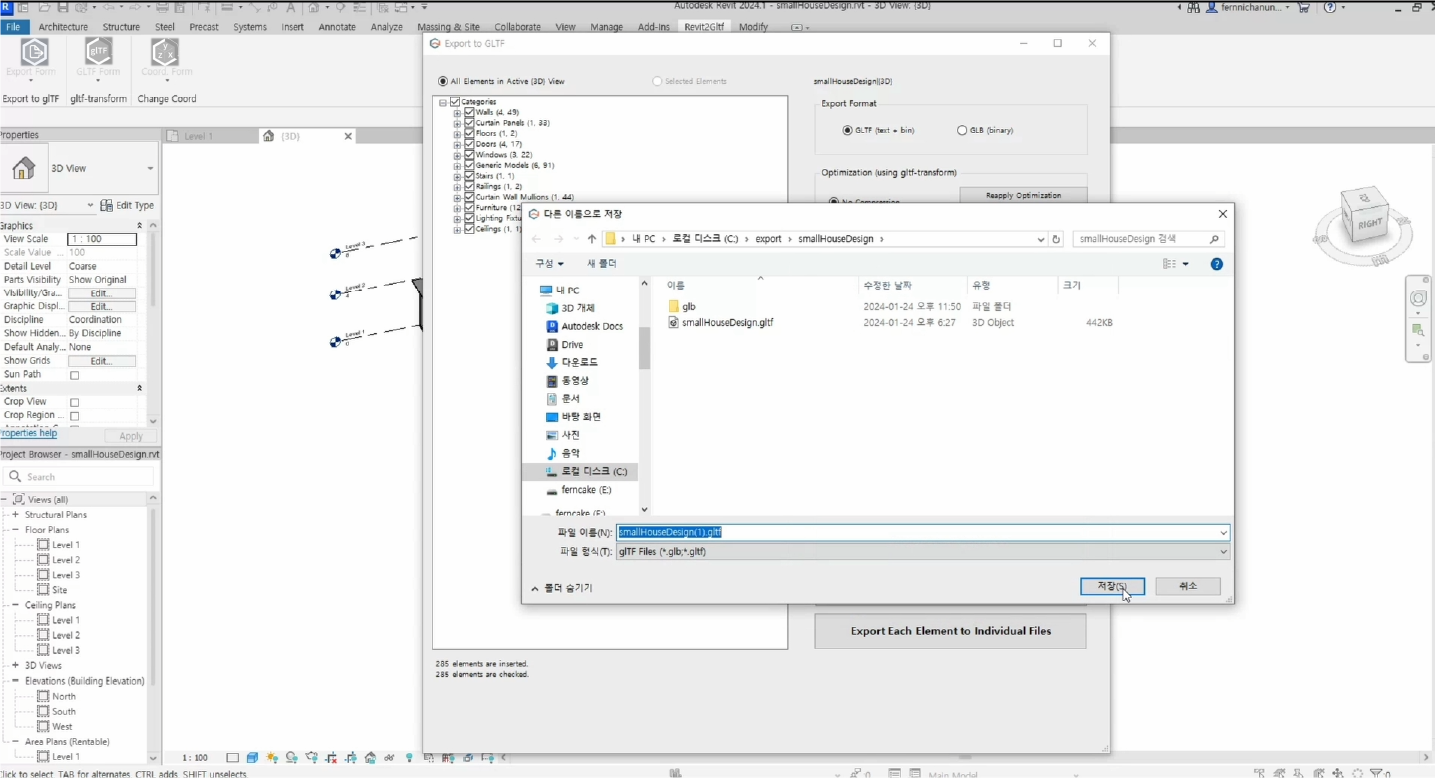Expand the Walls category node
This screenshot has width=1436, height=778.
(x=457, y=113)
